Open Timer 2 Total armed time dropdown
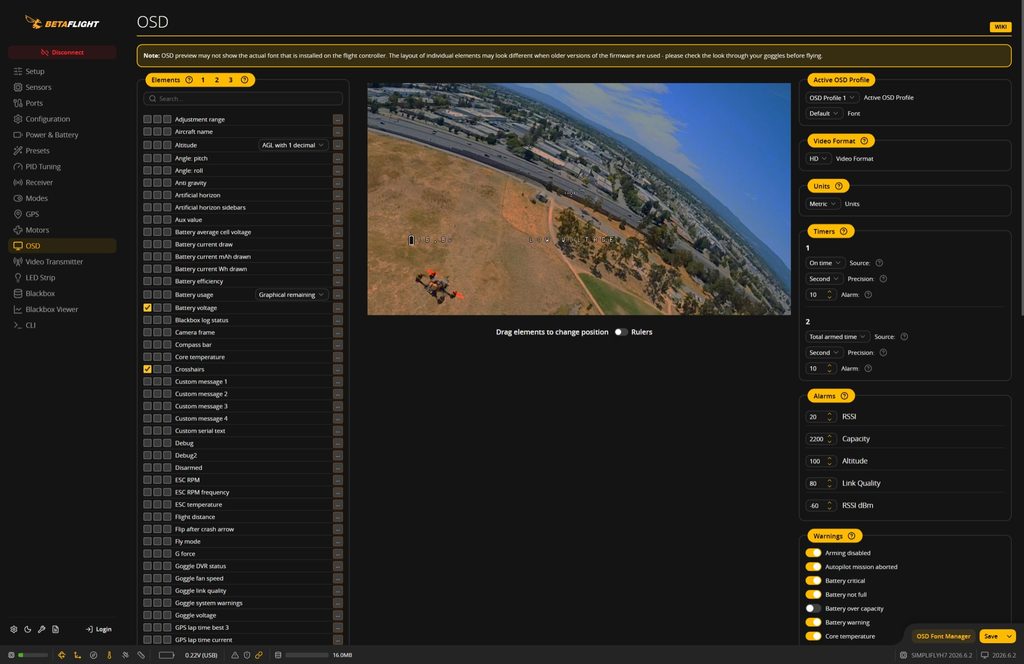Viewport: 1024px width, 664px height. (838, 337)
